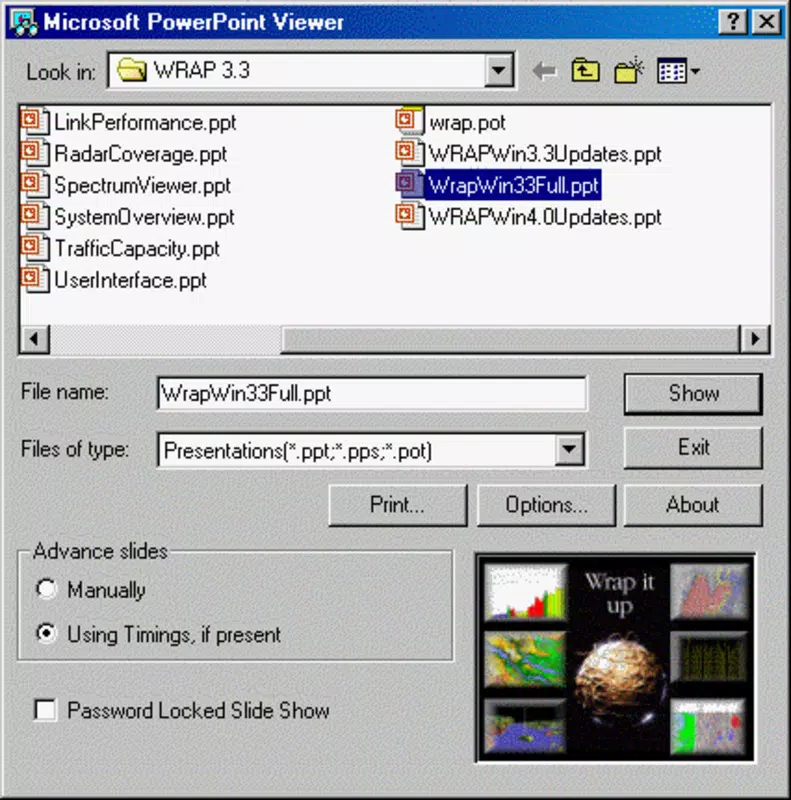Open the View Menu icon
Image resolution: width=791 pixels, height=800 pixels.
click(678, 71)
